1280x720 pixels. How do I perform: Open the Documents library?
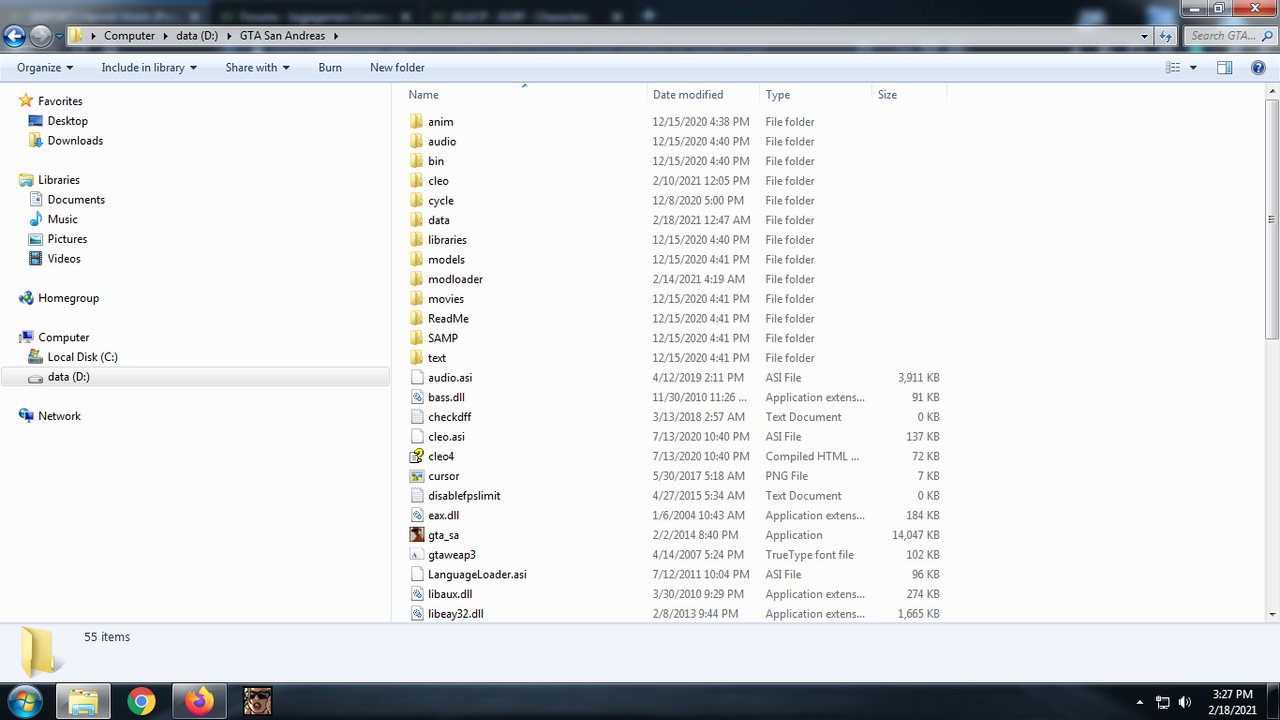click(76, 200)
